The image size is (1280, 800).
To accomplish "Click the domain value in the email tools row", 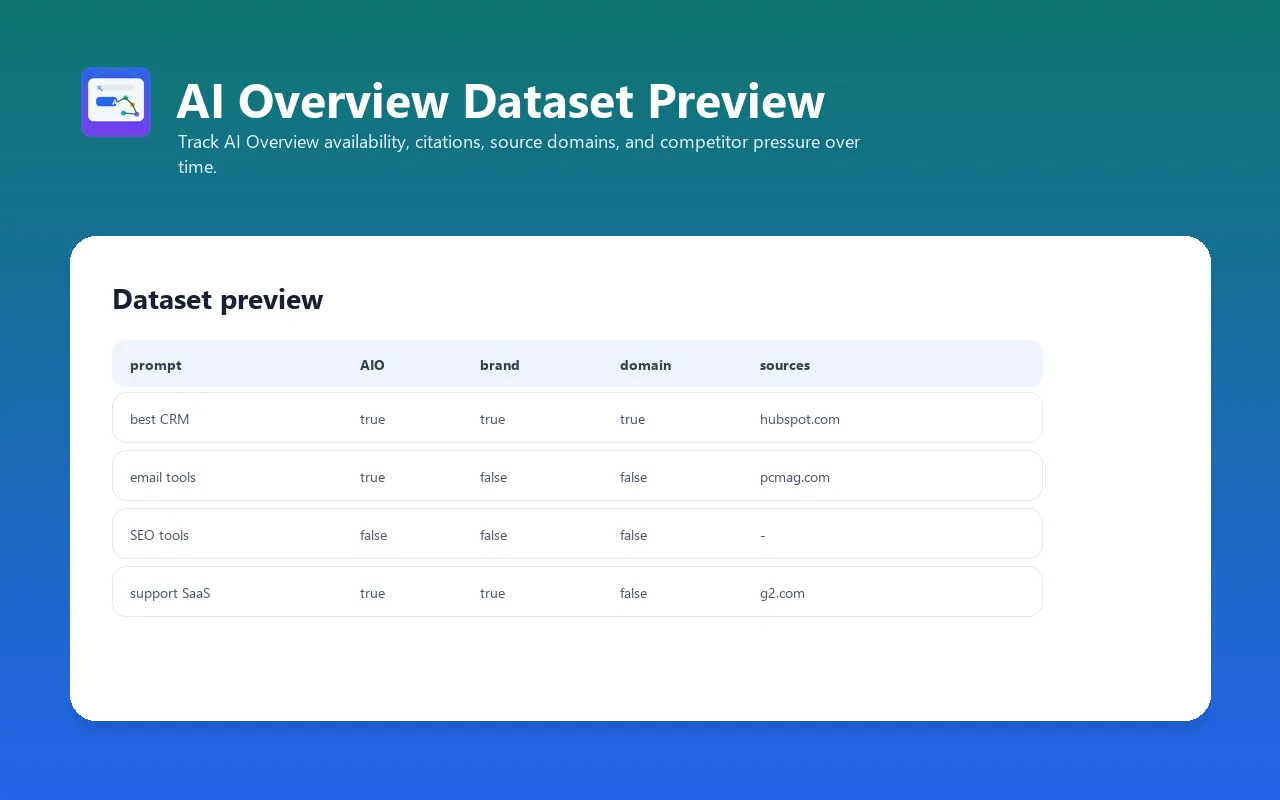I will coord(634,477).
